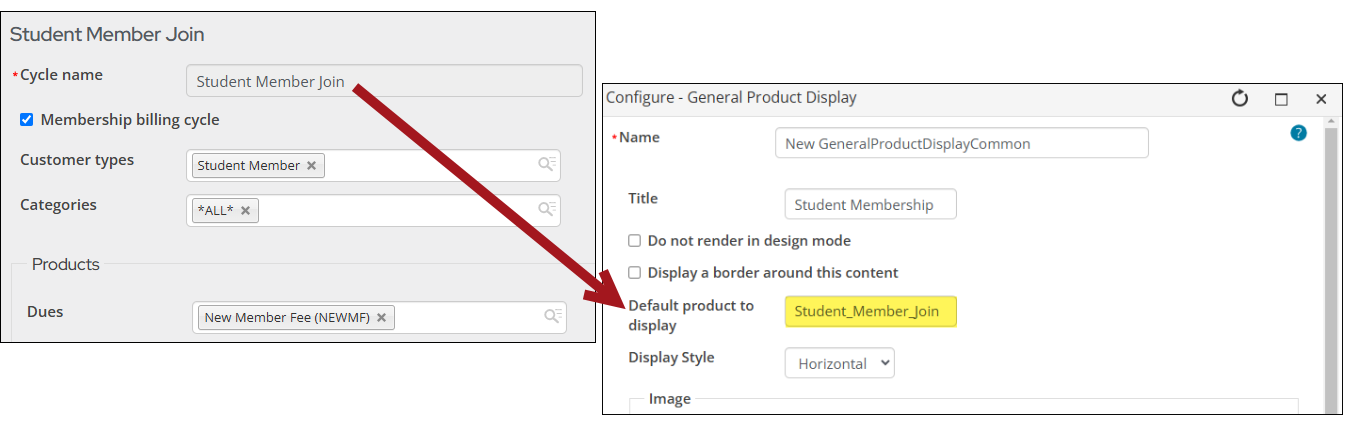
Task: Click the Default product to display field
Action: coord(870,312)
